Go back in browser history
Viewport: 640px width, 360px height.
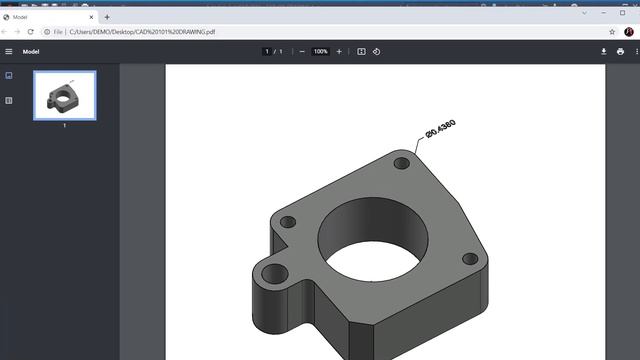point(4,31)
